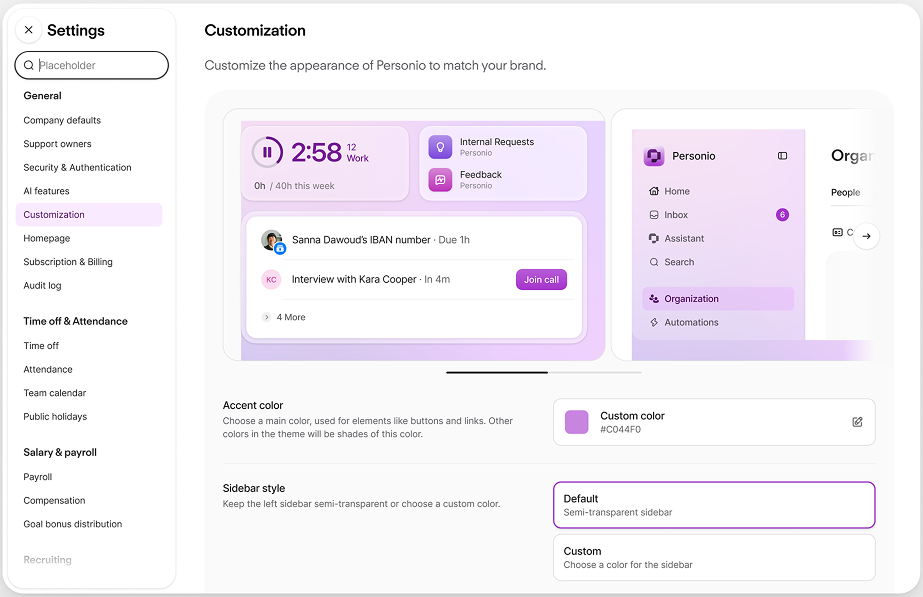Select the Default semi-transparent sidebar option

(713, 505)
